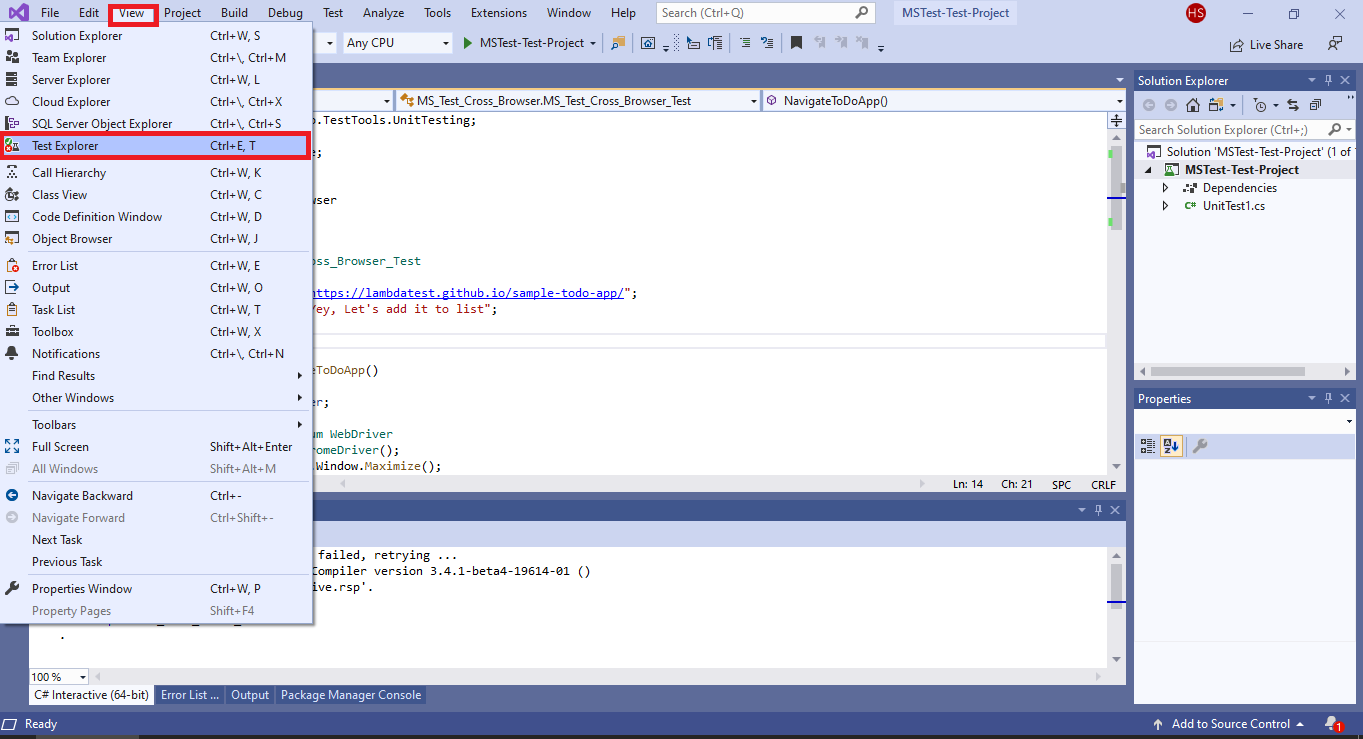This screenshot has height=739, width=1363.
Task: Select Error List menu entry
Action: tap(157, 266)
